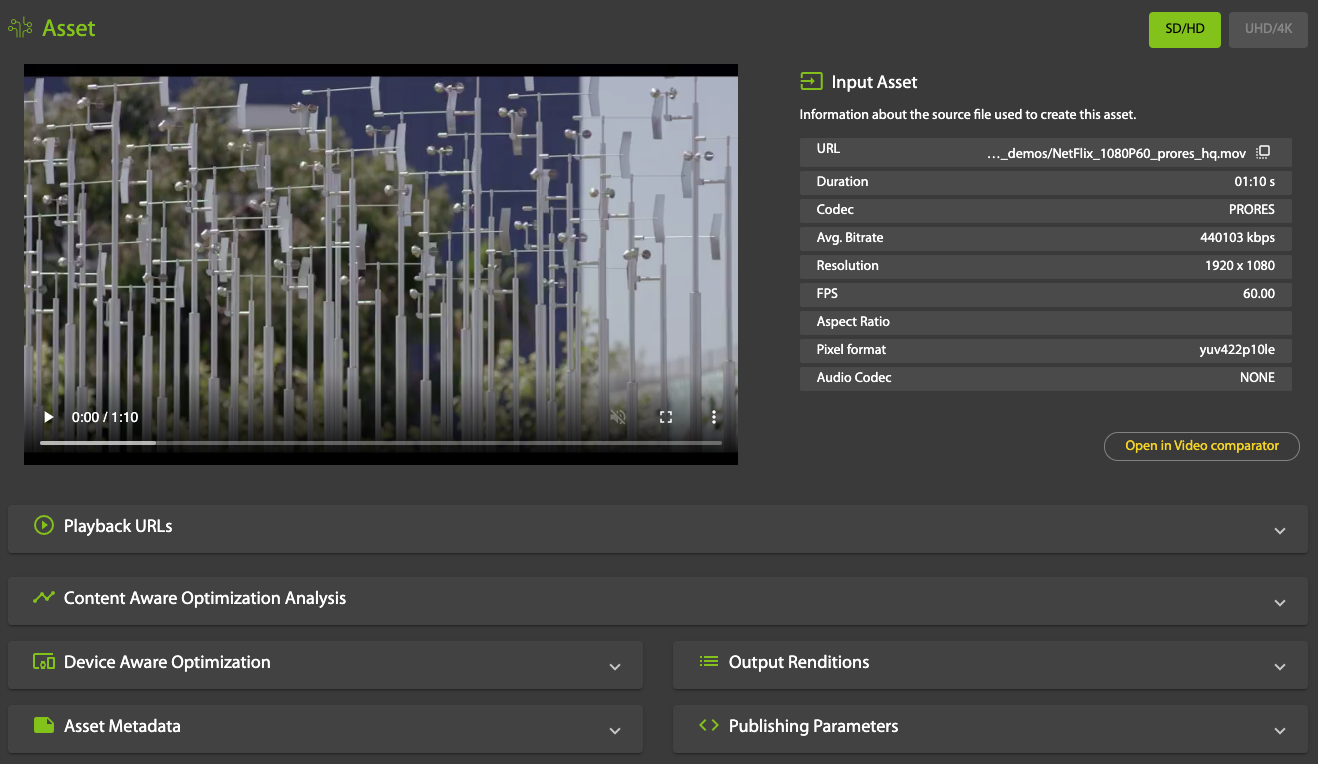Seek on the video progress bar
The width and height of the screenshot is (1318, 764).
[380, 442]
